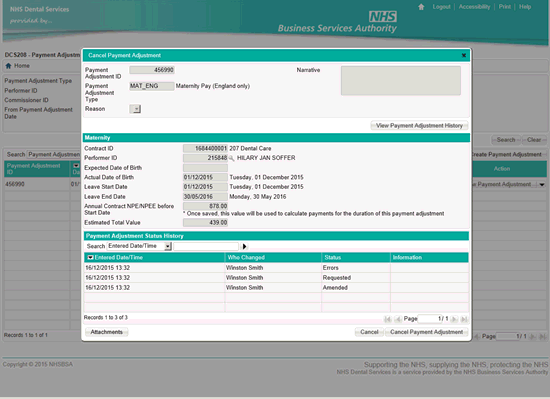This screenshot has height=399, width=550.
Task: Click Cancel Payment Adjustment button
Action: click(x=426, y=332)
